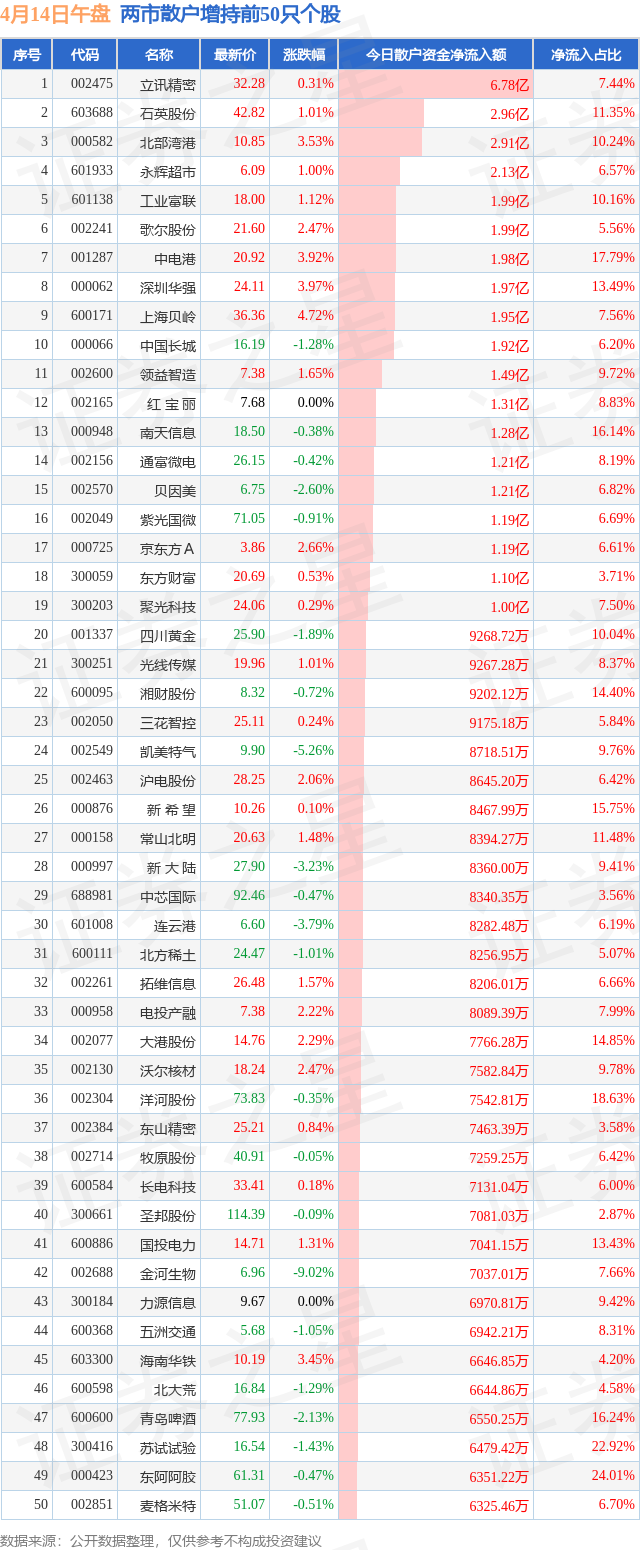Screen dimensions: 640x1550
Task: Click the 22.92% ratio for 苏试试验
Action: (x=614, y=1447)
